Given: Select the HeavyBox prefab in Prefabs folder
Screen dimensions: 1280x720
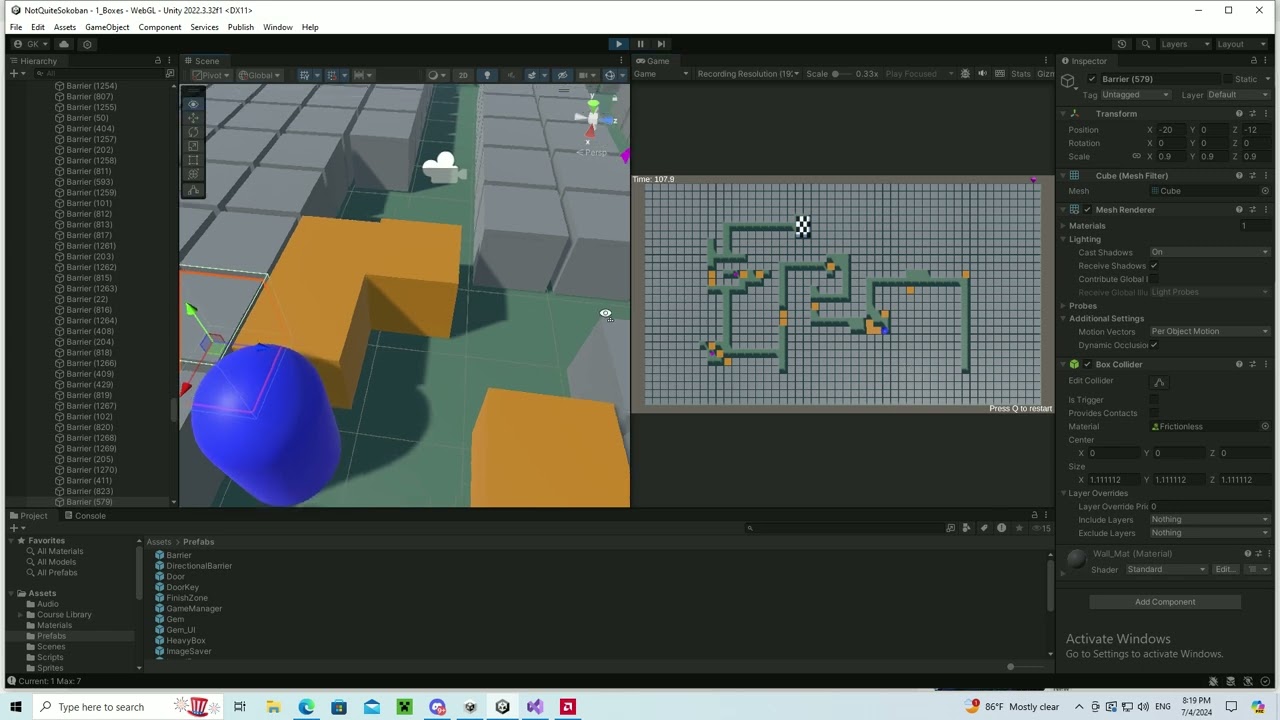Looking at the screenshot, I should coord(185,640).
